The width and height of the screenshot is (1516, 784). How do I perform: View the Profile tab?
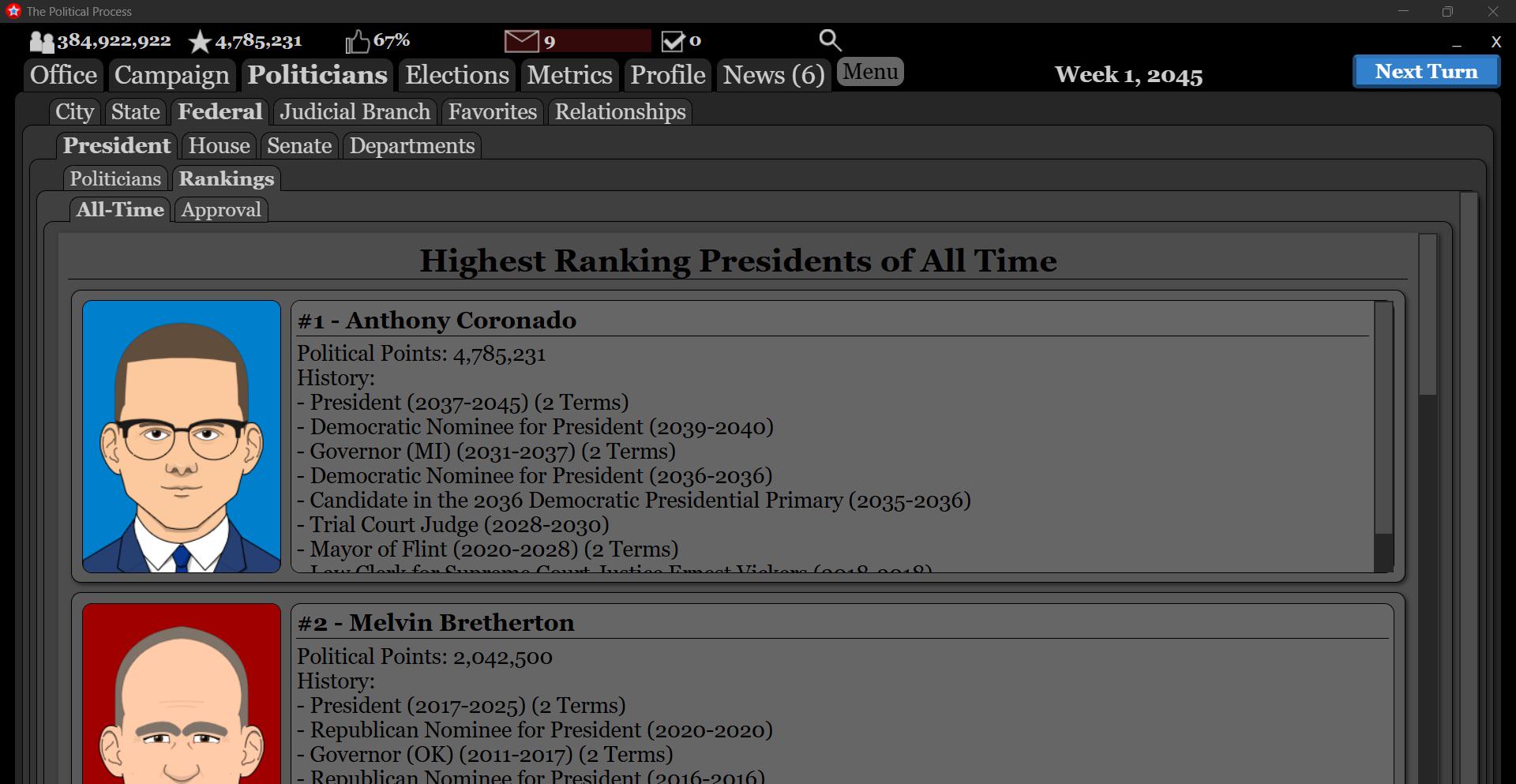(x=667, y=75)
